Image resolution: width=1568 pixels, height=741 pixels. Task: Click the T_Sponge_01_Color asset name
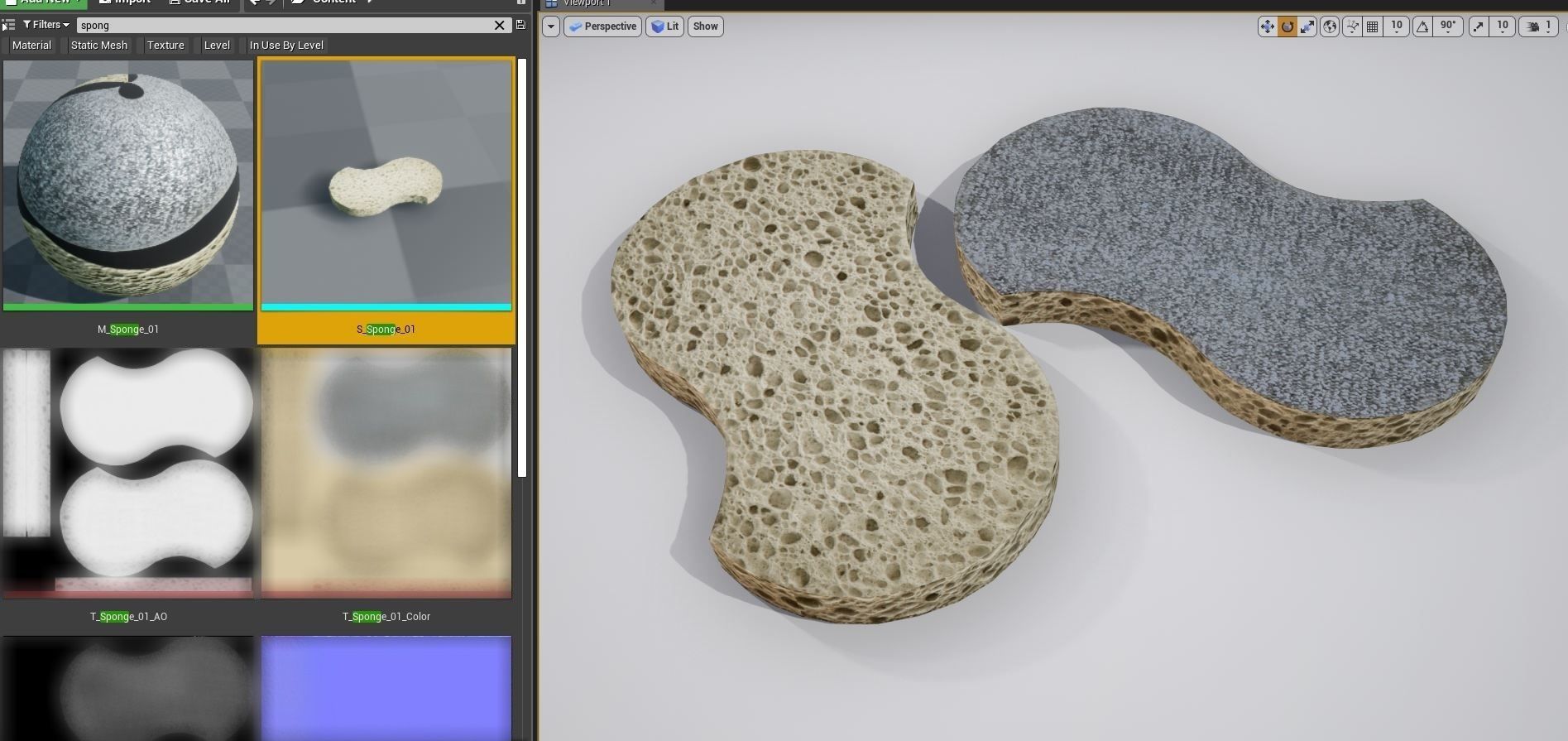tap(386, 617)
